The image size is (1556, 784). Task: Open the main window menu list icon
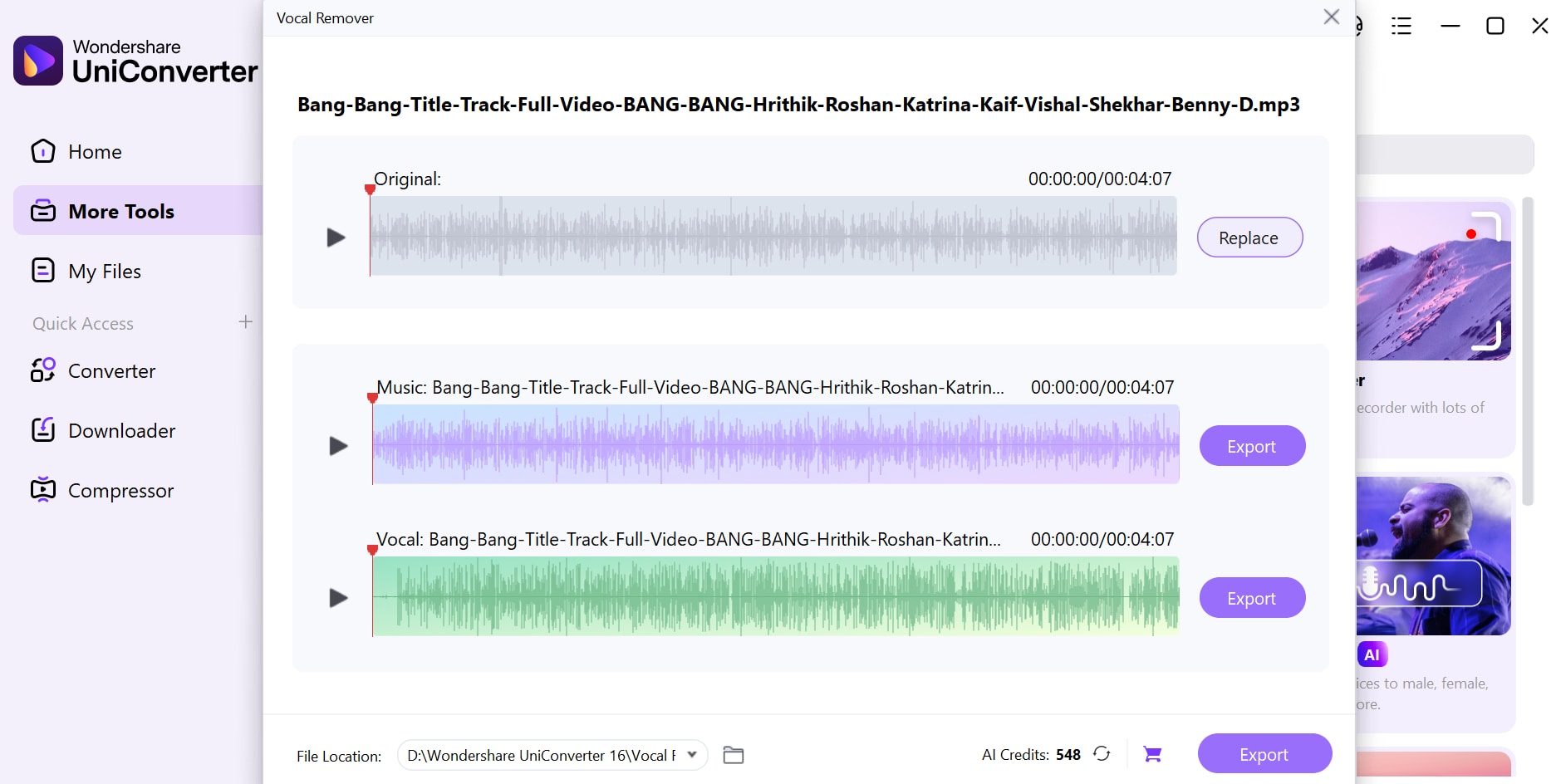pos(1401,27)
